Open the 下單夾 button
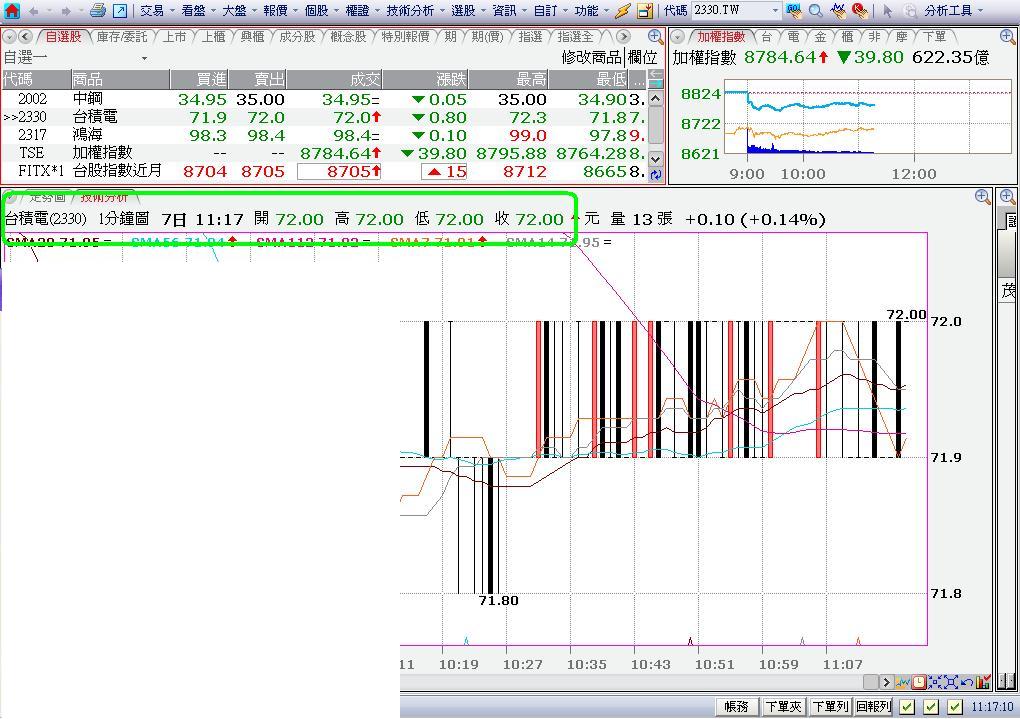Screen dimensions: 1020x719 pyautogui.click(x=783, y=707)
